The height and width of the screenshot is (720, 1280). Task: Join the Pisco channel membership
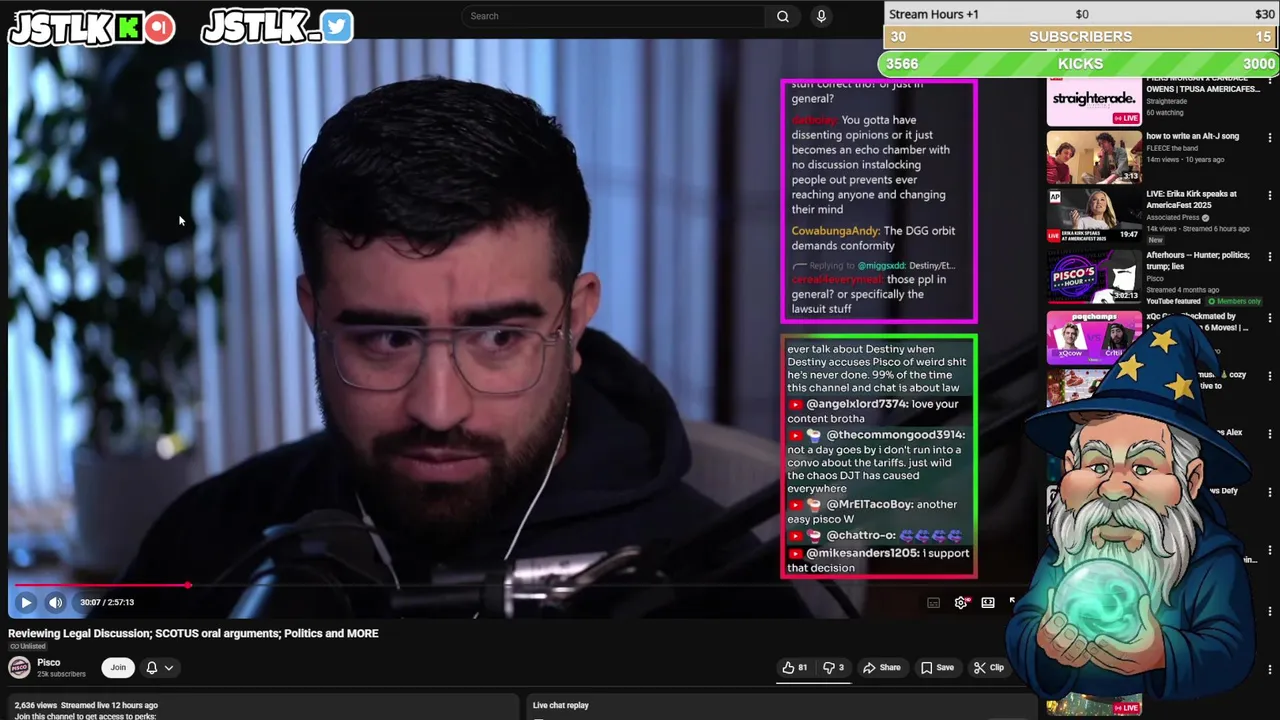point(118,667)
